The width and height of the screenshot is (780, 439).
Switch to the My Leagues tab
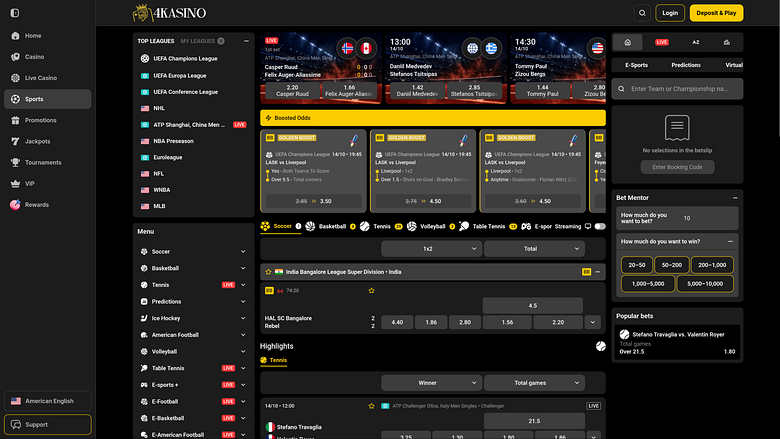(x=202, y=41)
